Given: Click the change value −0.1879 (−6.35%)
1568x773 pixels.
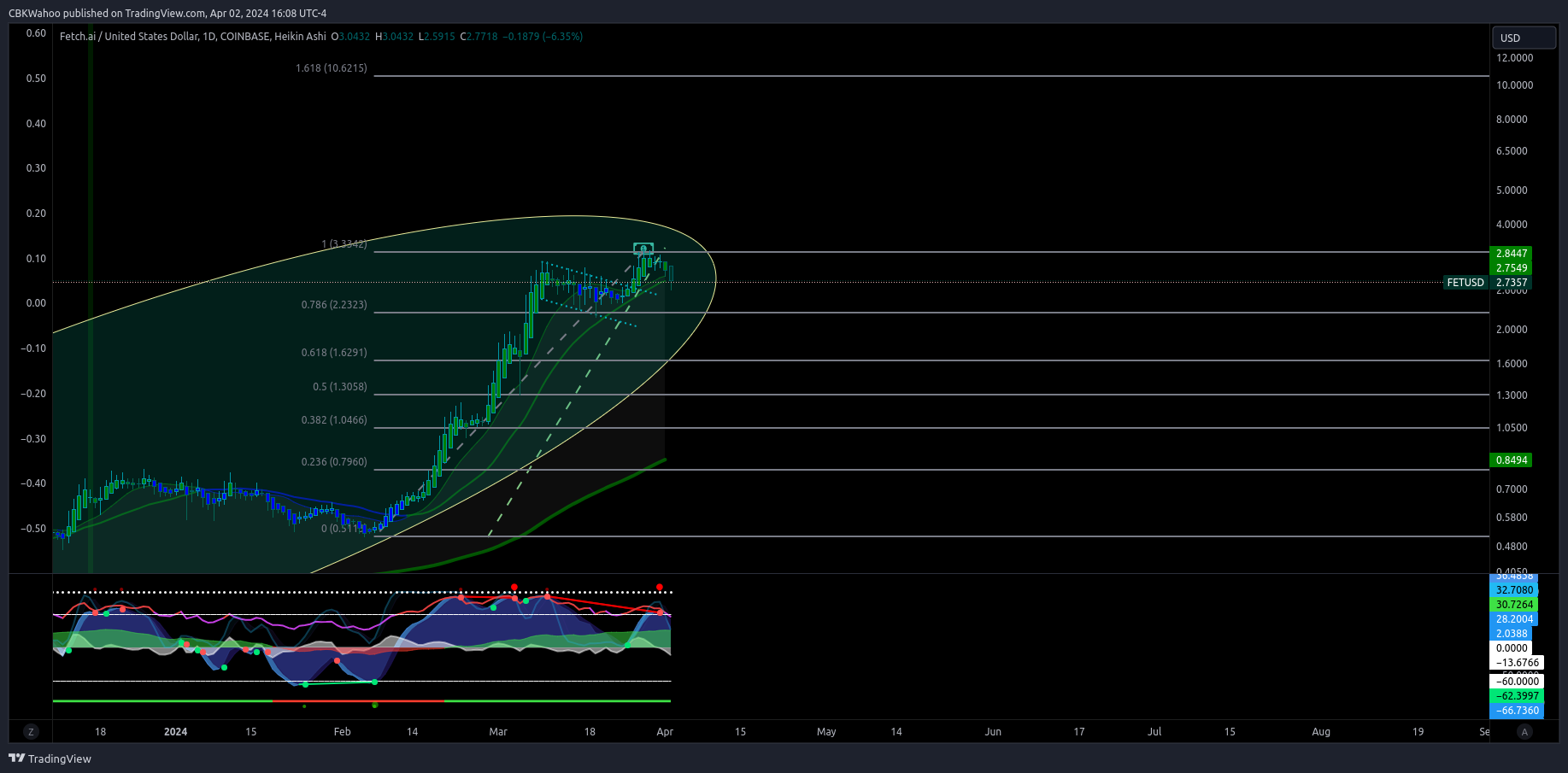Looking at the screenshot, I should [x=543, y=37].
